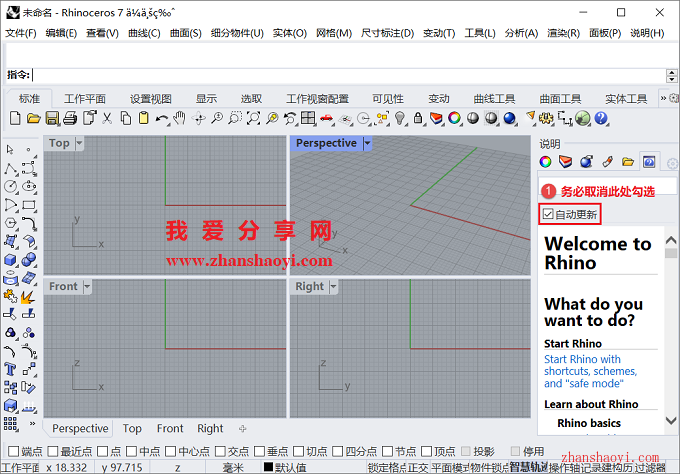Enable the 中心点 osnap checkbox

click(x=170, y=451)
